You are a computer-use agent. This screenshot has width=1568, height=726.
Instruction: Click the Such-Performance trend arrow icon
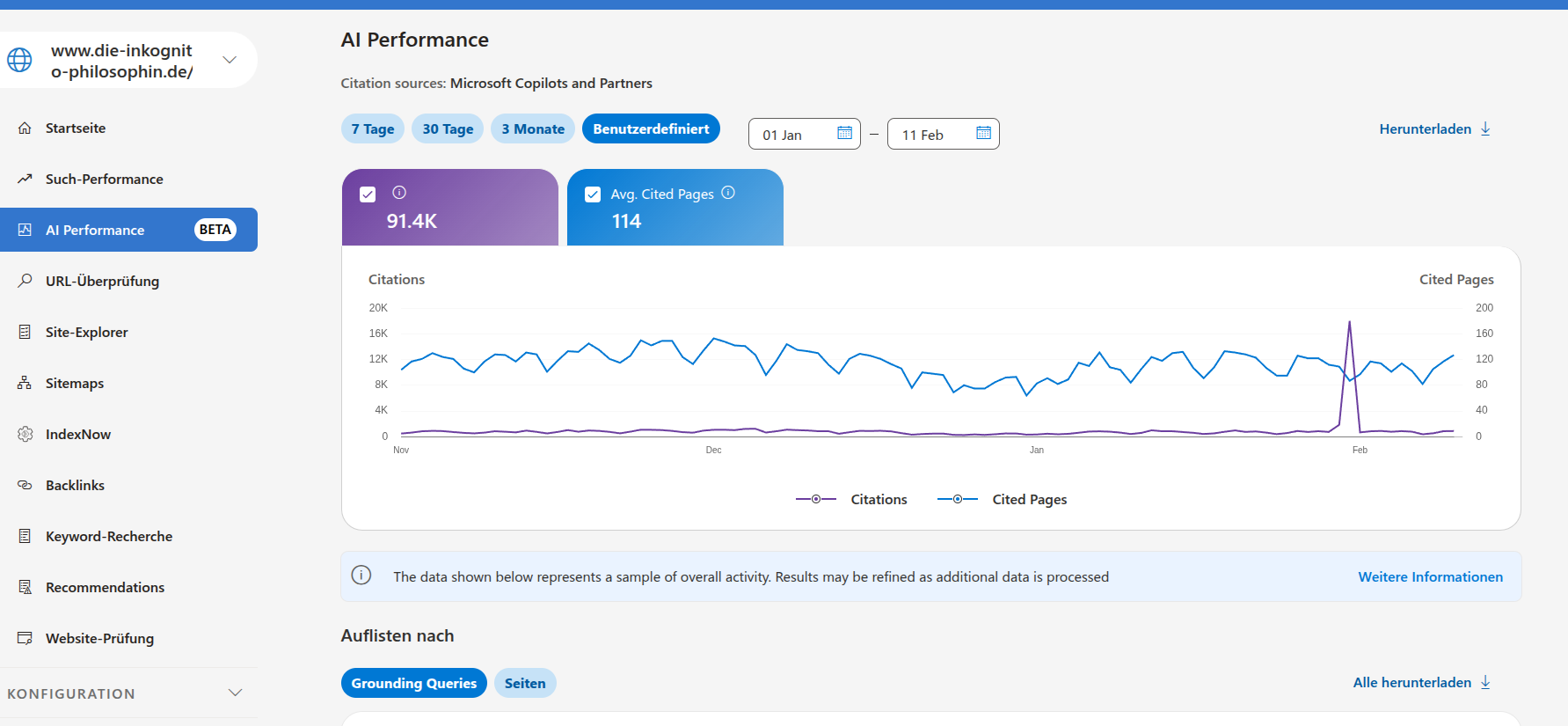[x=25, y=179]
